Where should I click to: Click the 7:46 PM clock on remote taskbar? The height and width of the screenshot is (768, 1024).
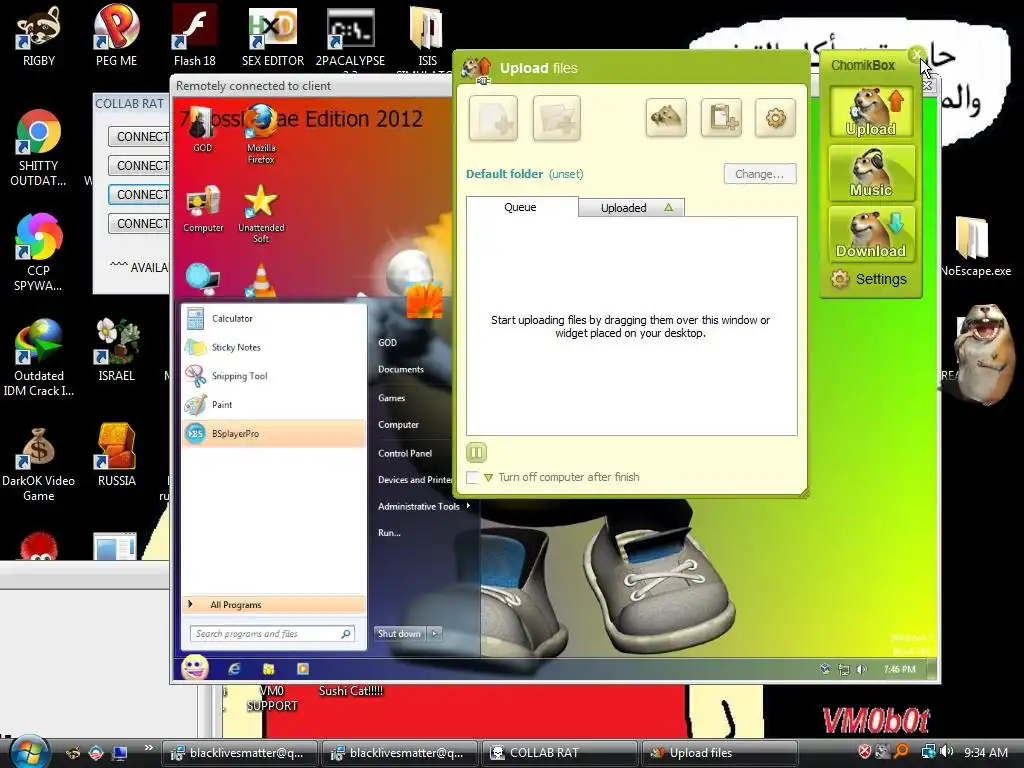coord(899,669)
